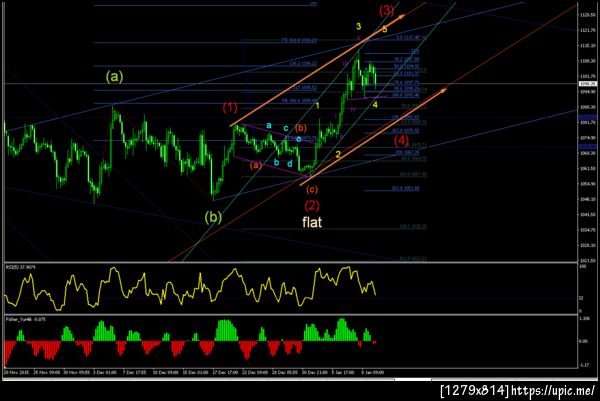Click the yellow "4" wave number
The width and height of the screenshot is (600, 401).
pyautogui.click(x=375, y=105)
